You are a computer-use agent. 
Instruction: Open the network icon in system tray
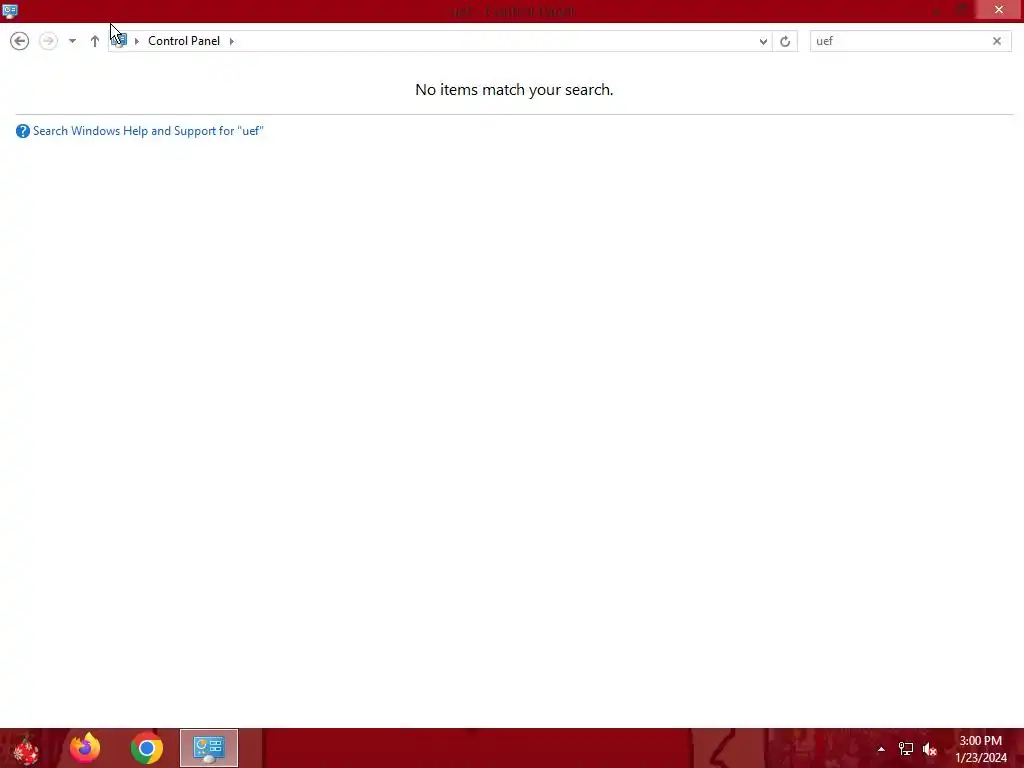(906, 749)
